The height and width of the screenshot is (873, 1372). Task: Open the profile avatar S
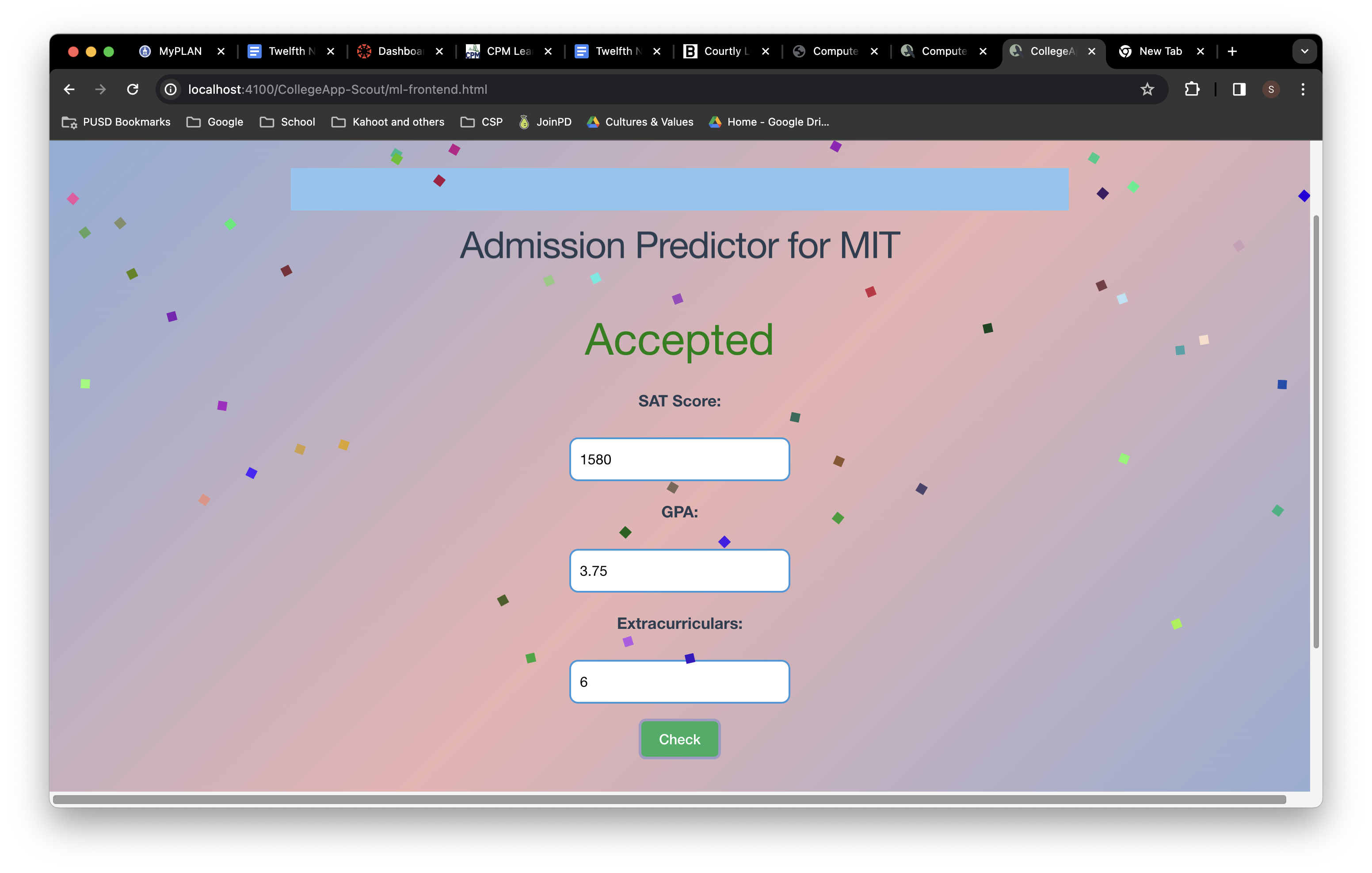tap(1271, 89)
